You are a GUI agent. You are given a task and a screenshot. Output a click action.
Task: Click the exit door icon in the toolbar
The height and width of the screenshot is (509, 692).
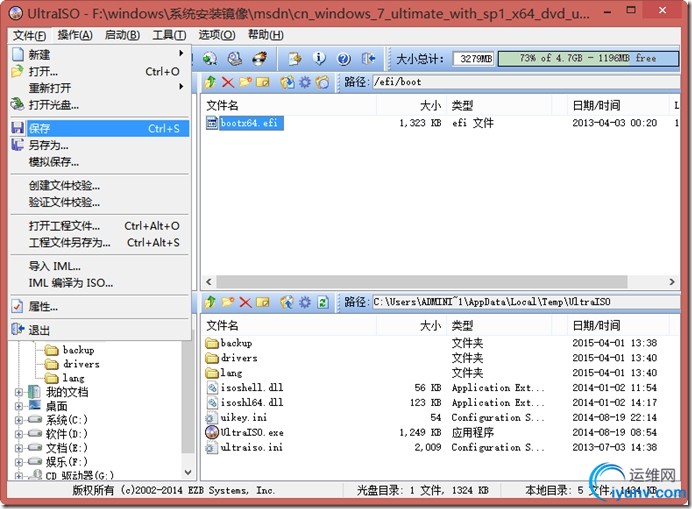[x=368, y=58]
